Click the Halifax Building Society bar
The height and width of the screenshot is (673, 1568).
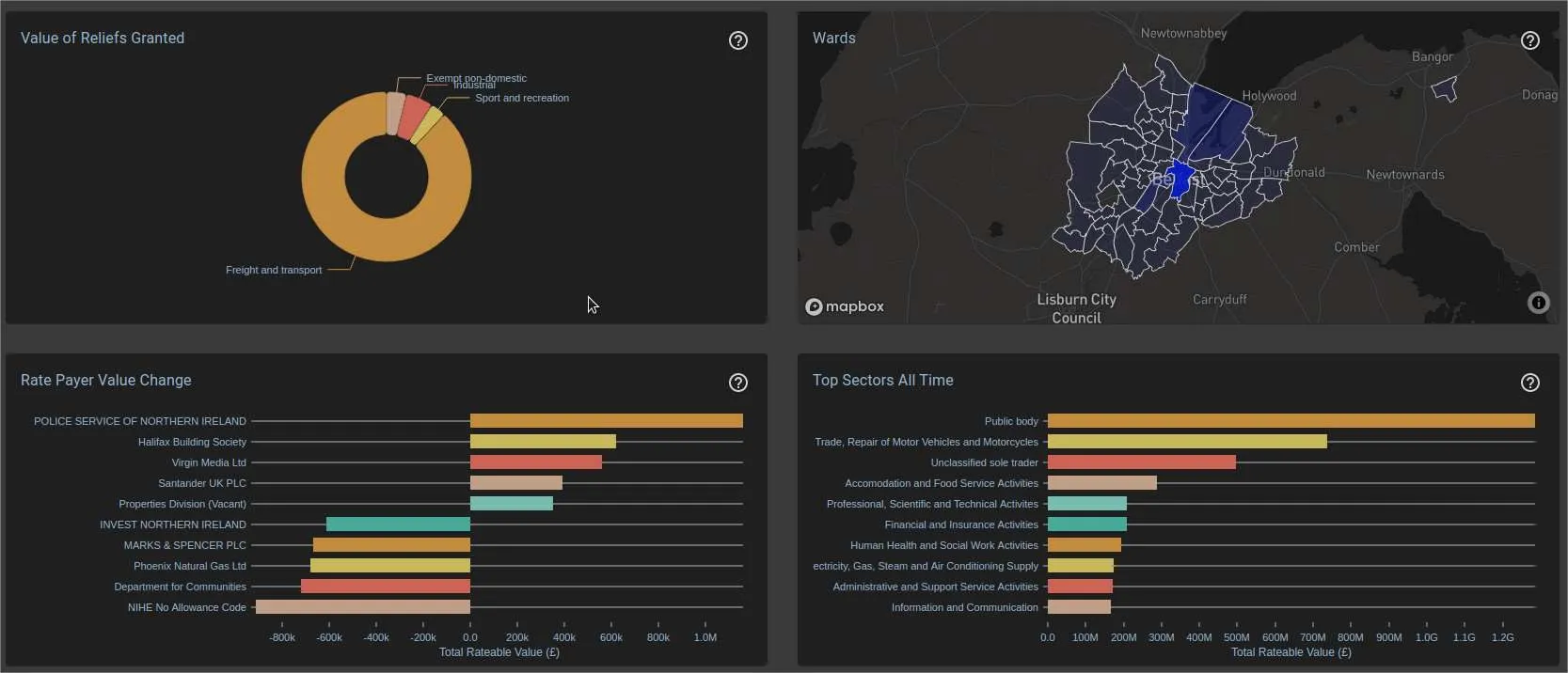(543, 442)
